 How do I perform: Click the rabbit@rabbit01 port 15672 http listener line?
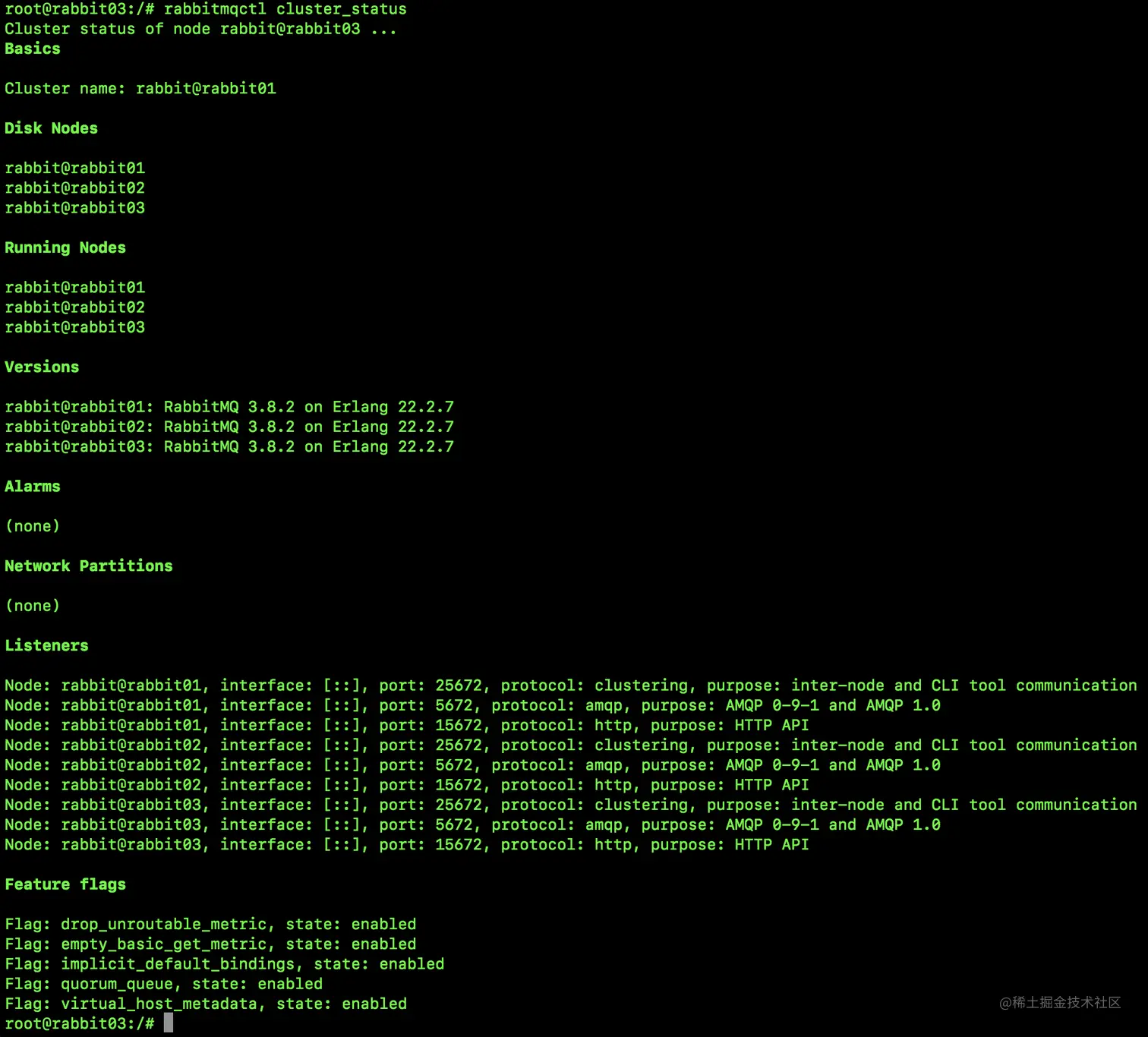[x=407, y=725]
